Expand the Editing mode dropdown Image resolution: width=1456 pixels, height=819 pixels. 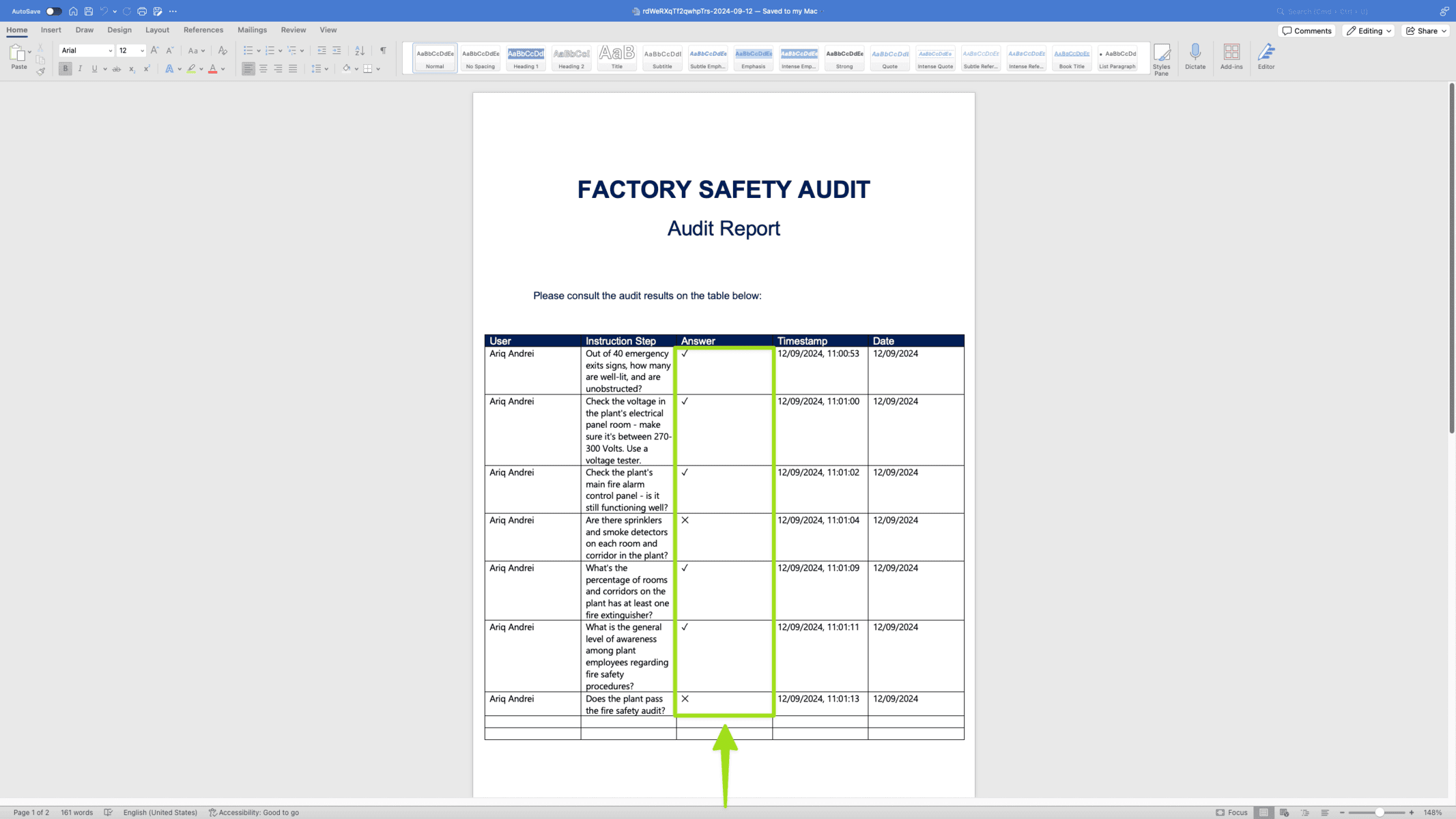click(x=1368, y=31)
